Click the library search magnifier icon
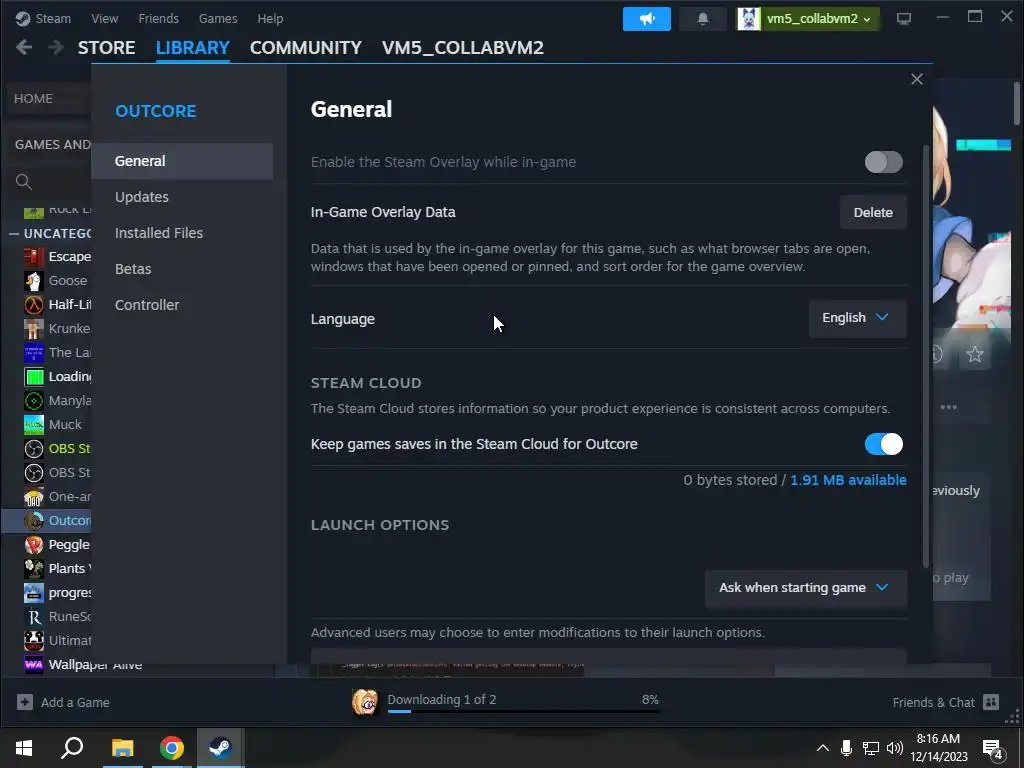This screenshot has width=1024, height=768. pos(24,182)
